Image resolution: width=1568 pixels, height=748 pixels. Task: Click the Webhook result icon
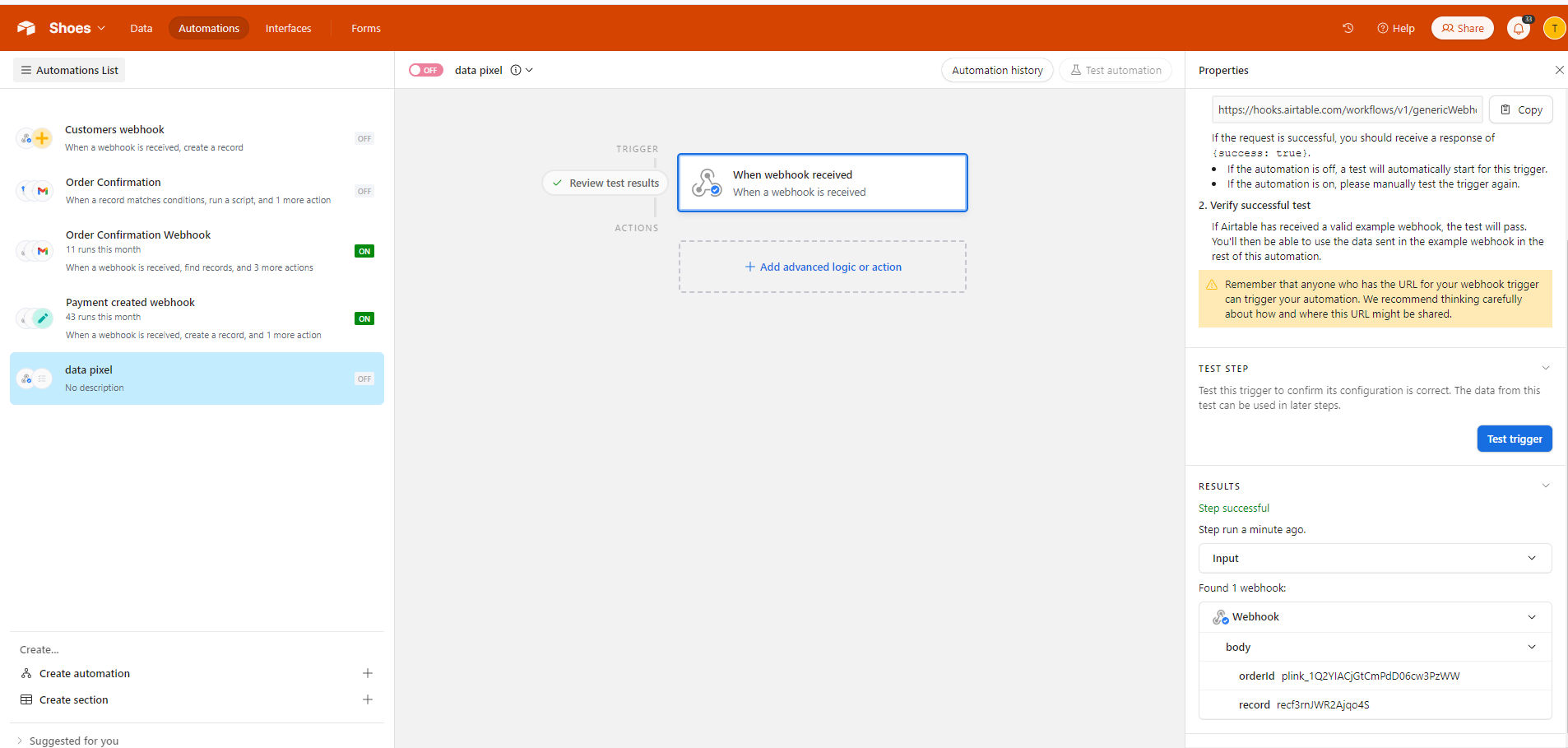[x=1221, y=617]
